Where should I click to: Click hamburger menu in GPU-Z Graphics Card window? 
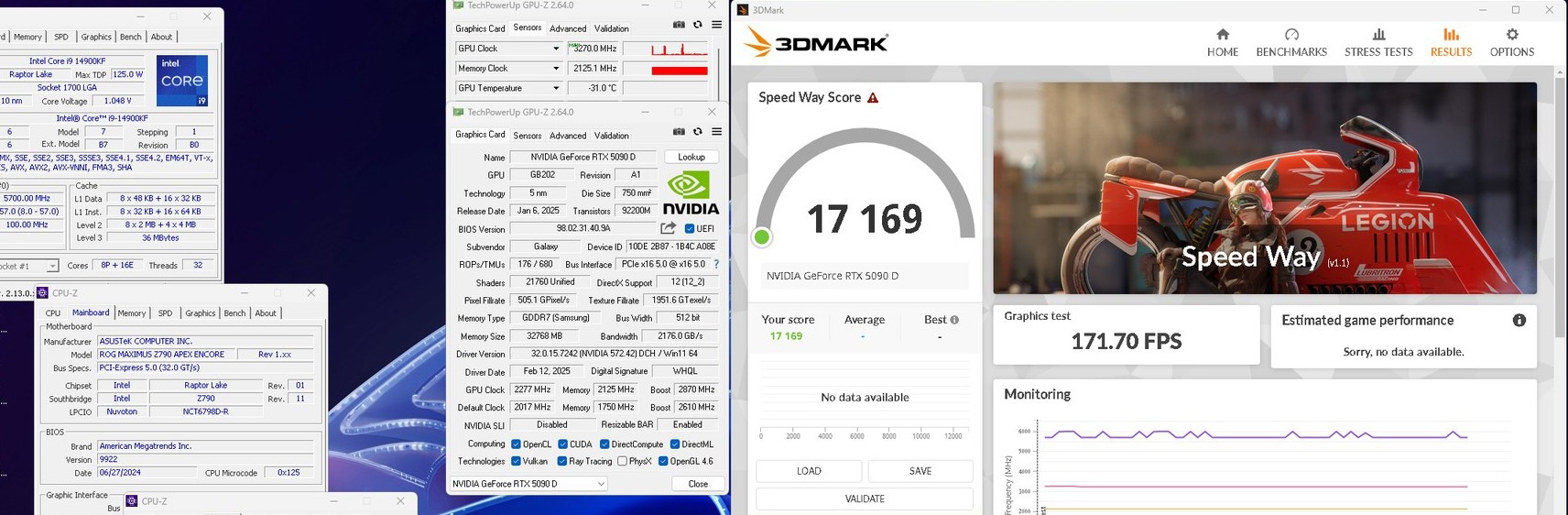click(716, 132)
